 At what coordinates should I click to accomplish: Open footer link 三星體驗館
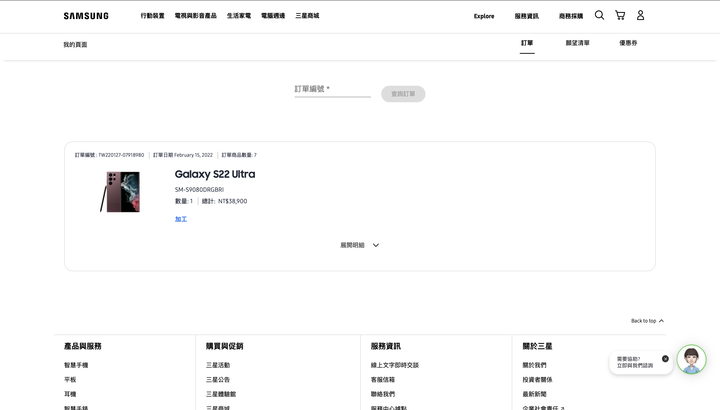click(221, 394)
